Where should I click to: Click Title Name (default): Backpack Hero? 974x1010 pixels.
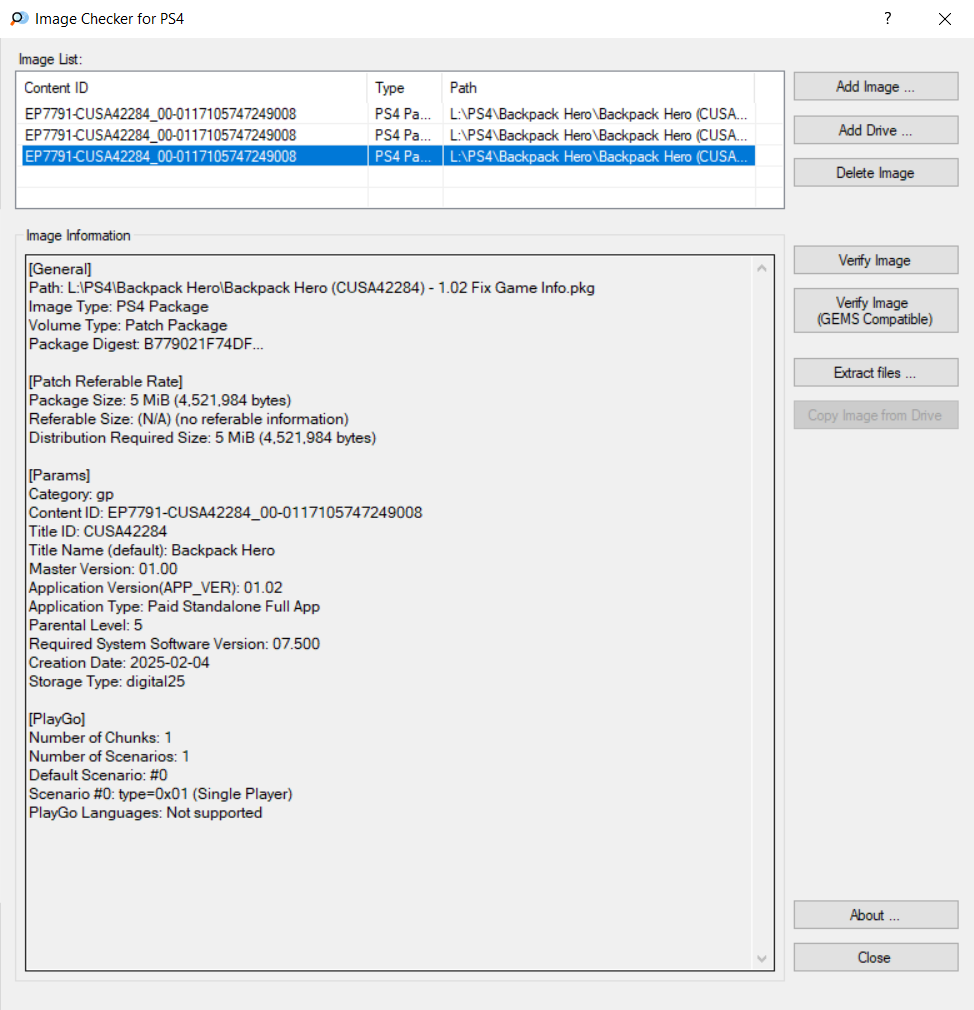pyautogui.click(x=152, y=550)
